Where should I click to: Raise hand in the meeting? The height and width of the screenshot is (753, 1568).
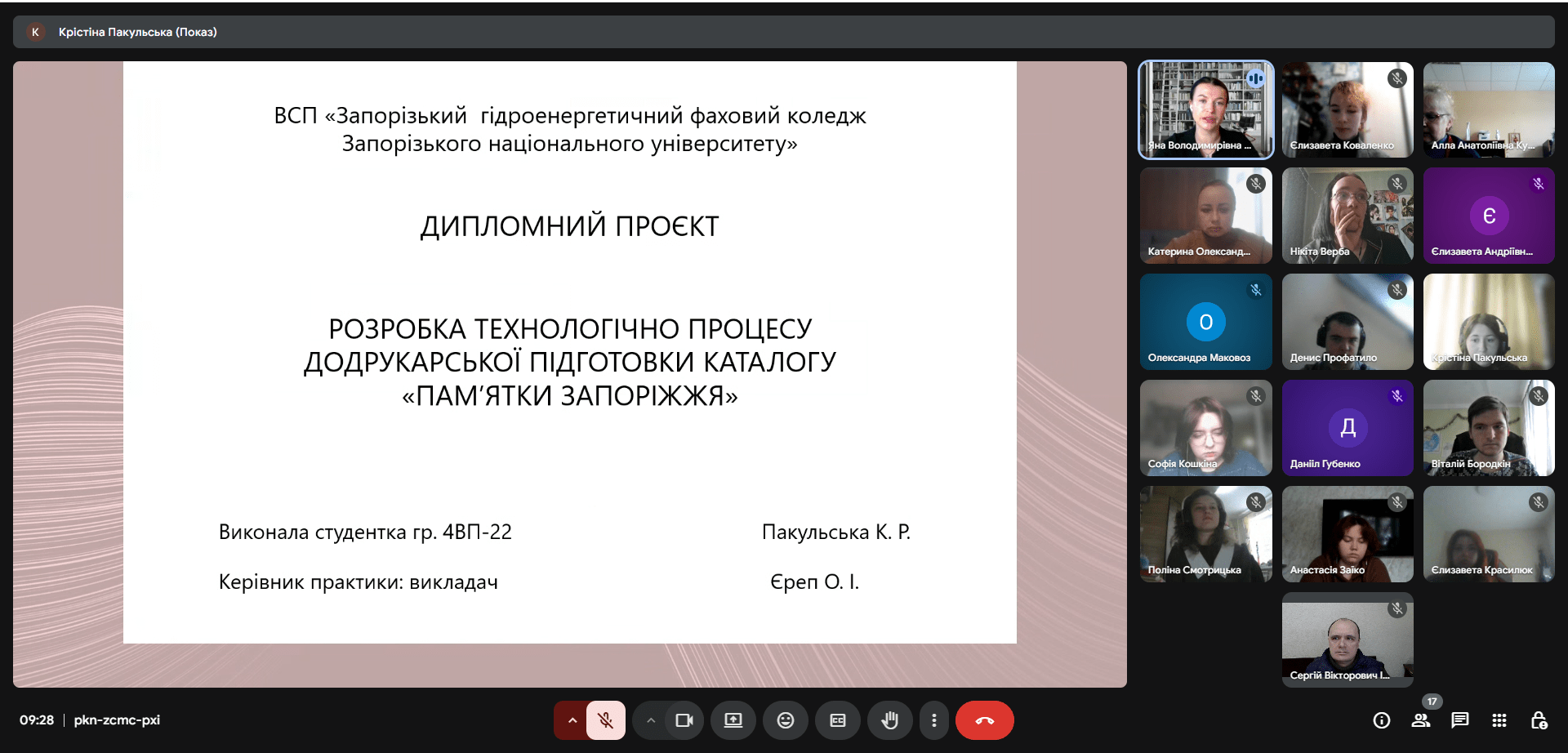889,720
